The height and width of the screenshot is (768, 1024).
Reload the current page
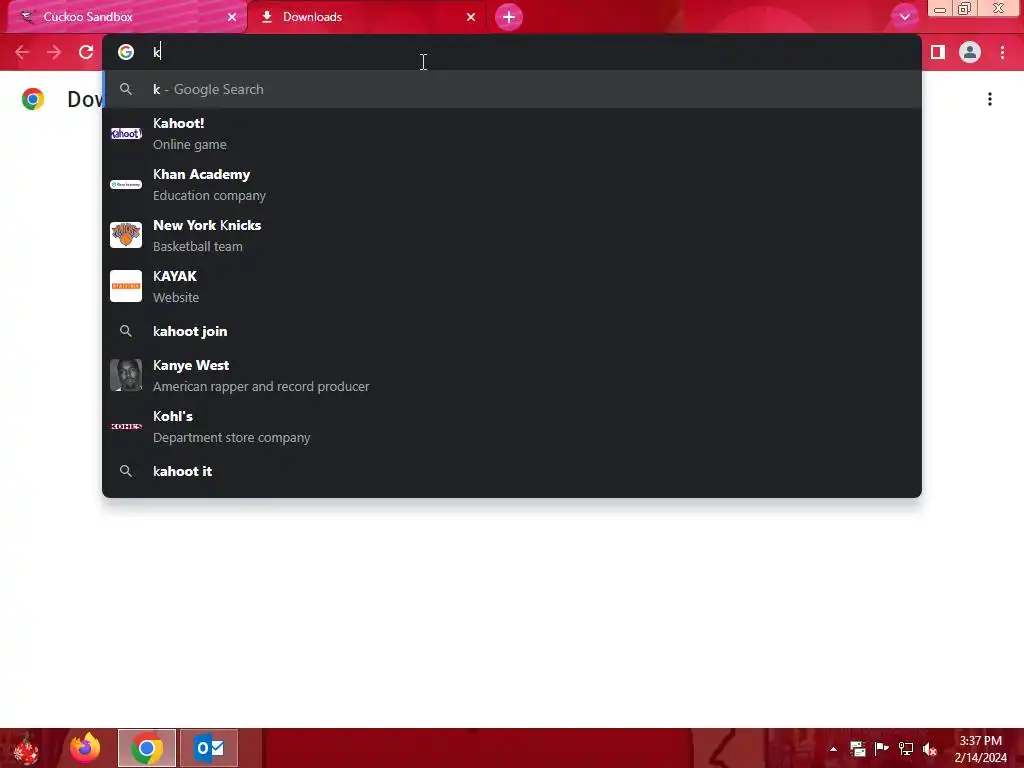point(86,52)
